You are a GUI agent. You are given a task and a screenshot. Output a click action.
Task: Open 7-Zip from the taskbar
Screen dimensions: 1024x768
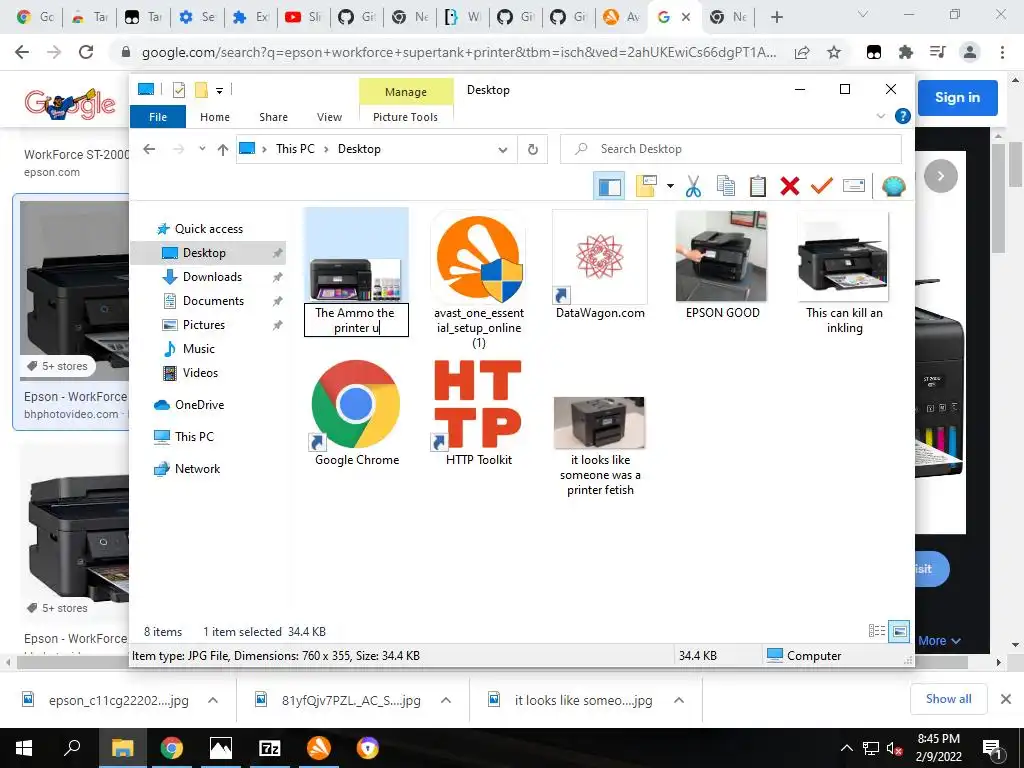click(270, 748)
